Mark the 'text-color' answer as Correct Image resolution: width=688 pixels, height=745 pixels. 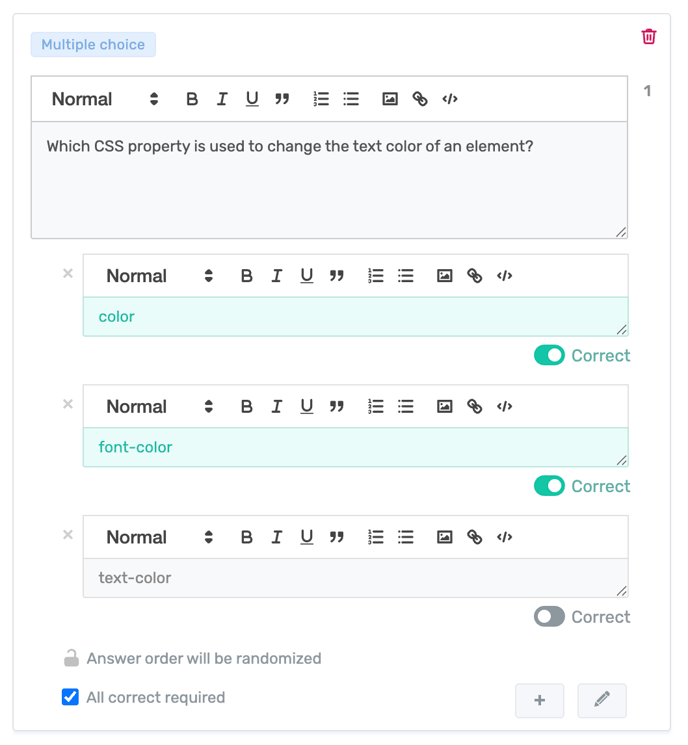pos(549,617)
